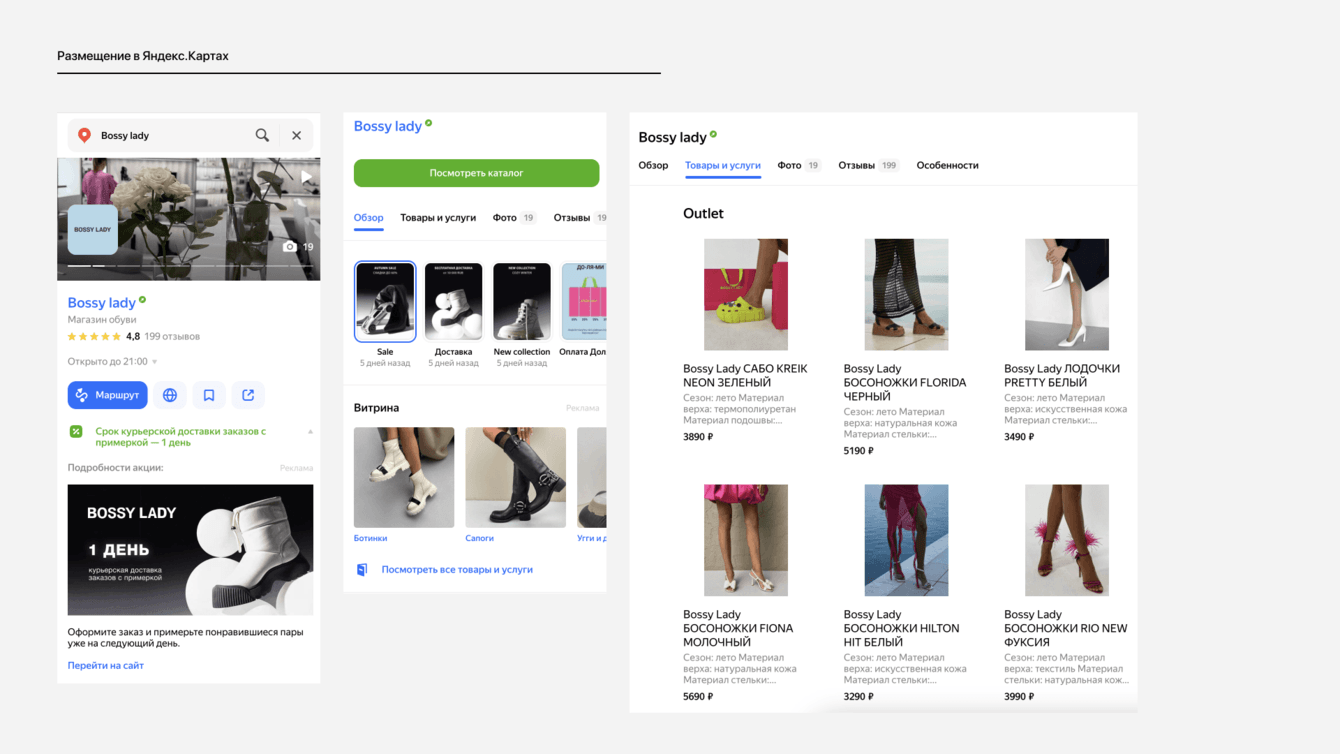Click the BOSSY LADY store logo thumbnail
This screenshot has width=1340, height=754.
pyautogui.click(x=93, y=230)
